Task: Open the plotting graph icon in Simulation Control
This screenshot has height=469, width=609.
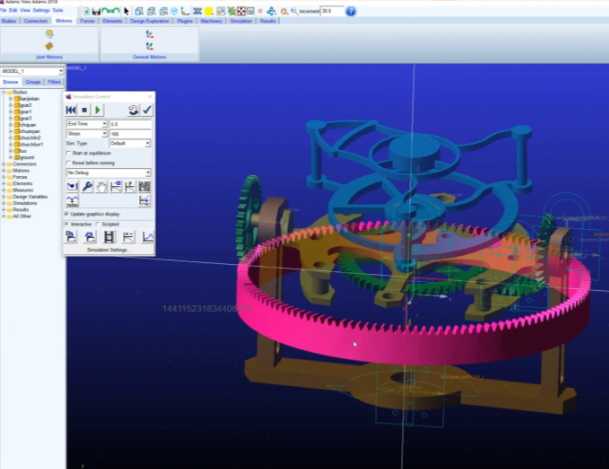Action: pos(148,237)
